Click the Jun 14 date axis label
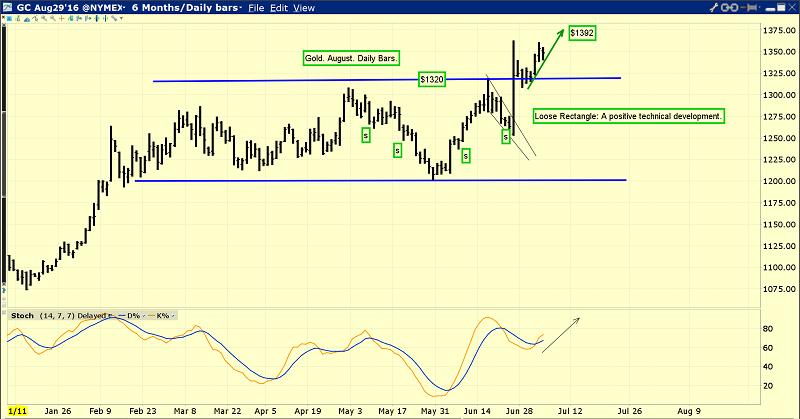This screenshot has height=419, width=800. point(477,411)
